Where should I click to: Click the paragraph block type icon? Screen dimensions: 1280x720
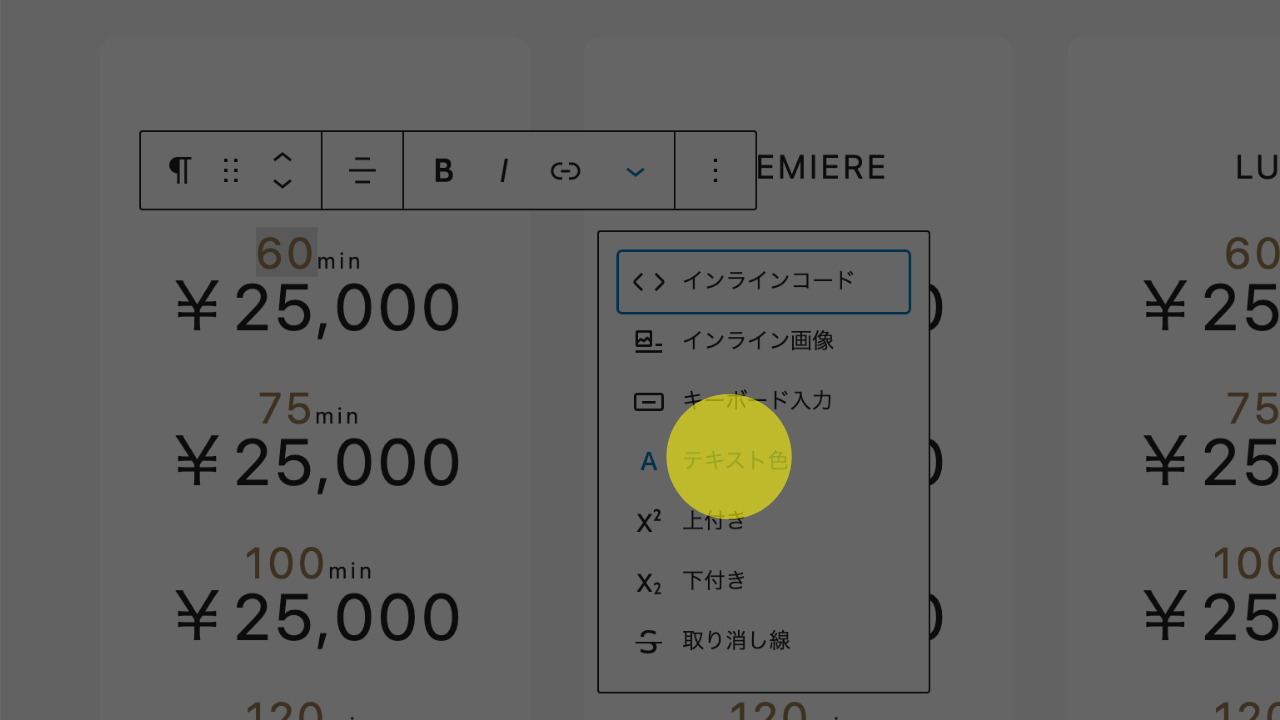[x=180, y=171]
